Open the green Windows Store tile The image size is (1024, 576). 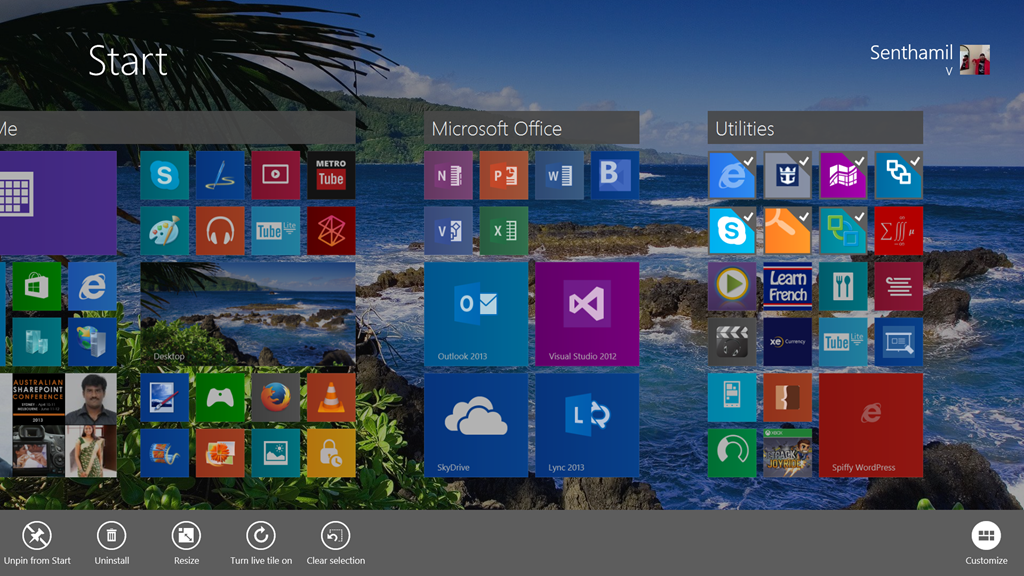37,286
